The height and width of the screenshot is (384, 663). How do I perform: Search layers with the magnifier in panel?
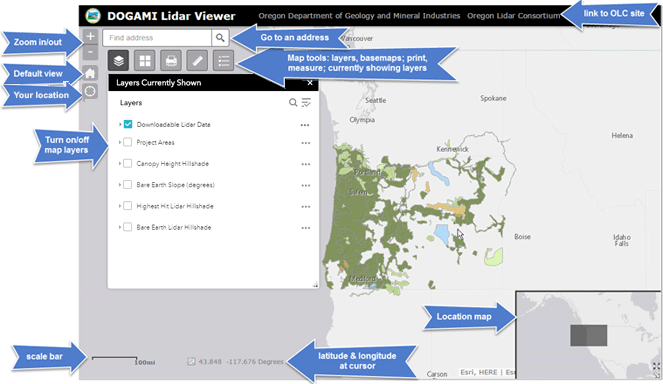click(x=293, y=102)
